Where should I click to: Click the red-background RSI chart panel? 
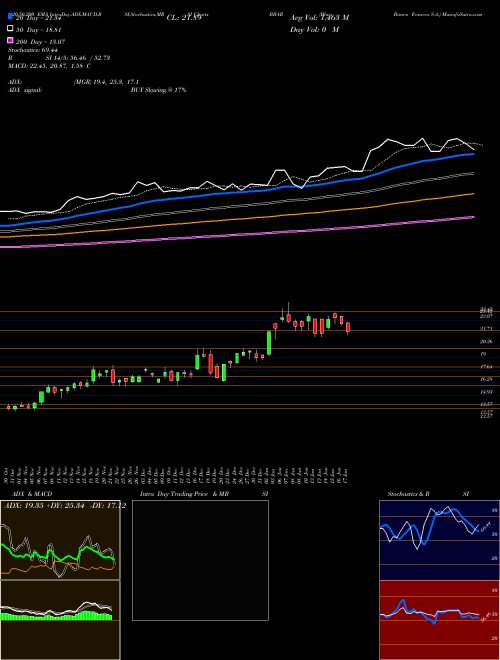point(439,620)
